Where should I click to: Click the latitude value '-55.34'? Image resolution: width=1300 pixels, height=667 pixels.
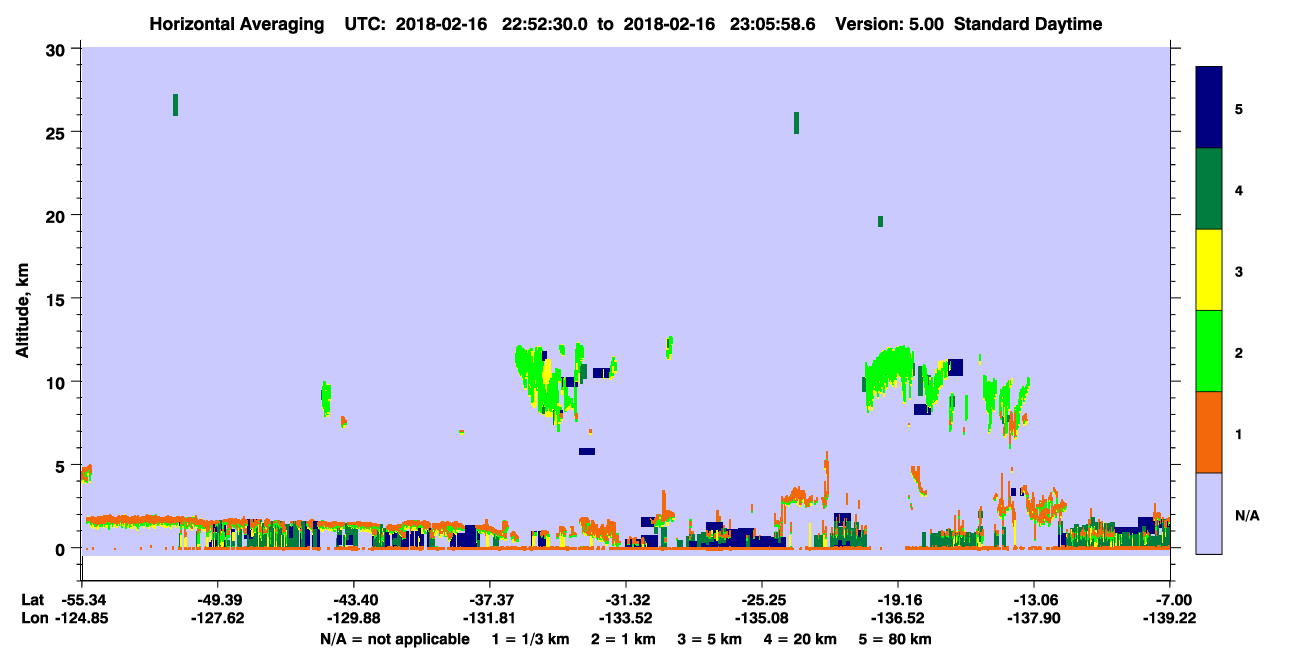point(81,600)
